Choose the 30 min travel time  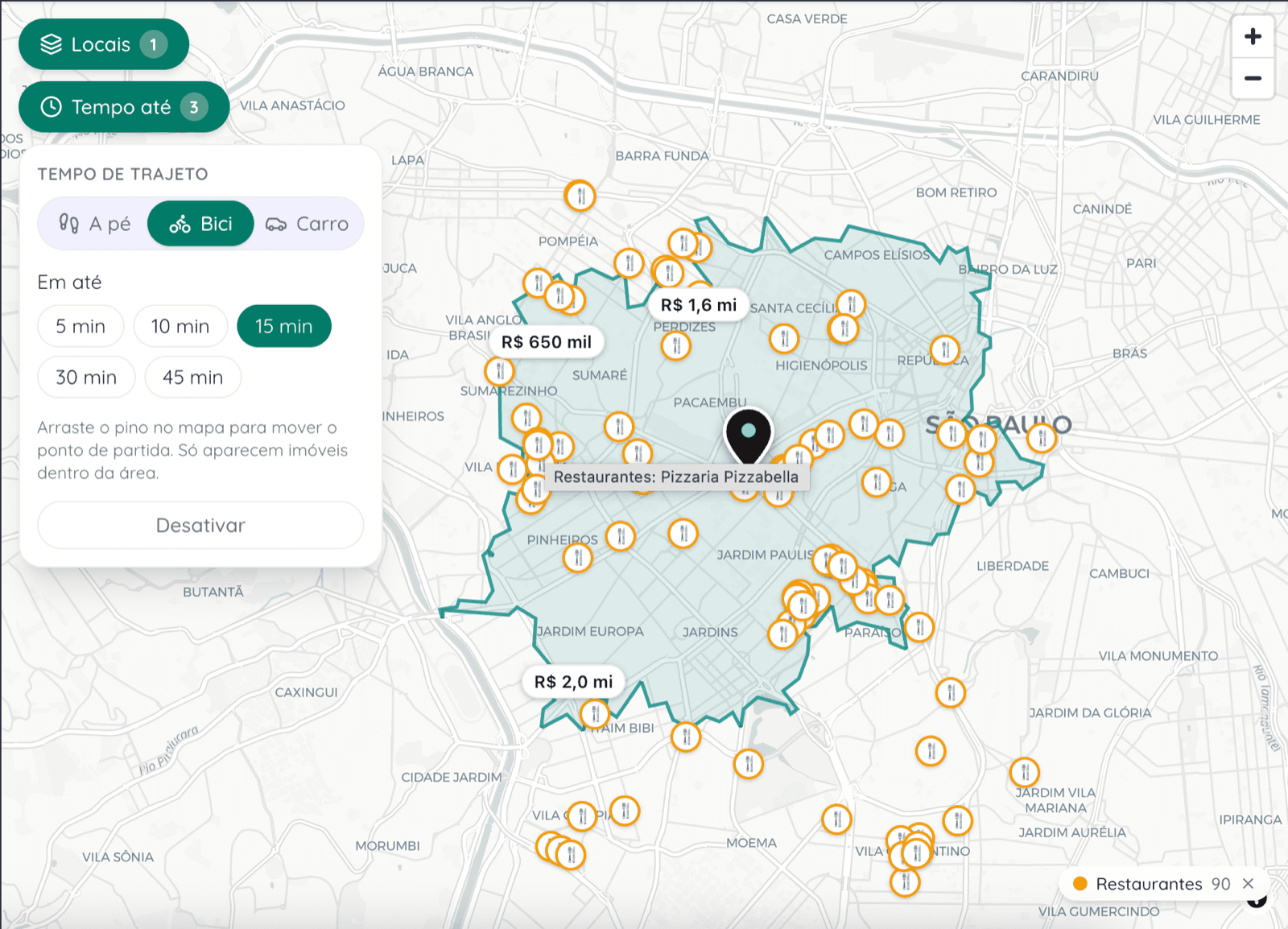pos(86,378)
